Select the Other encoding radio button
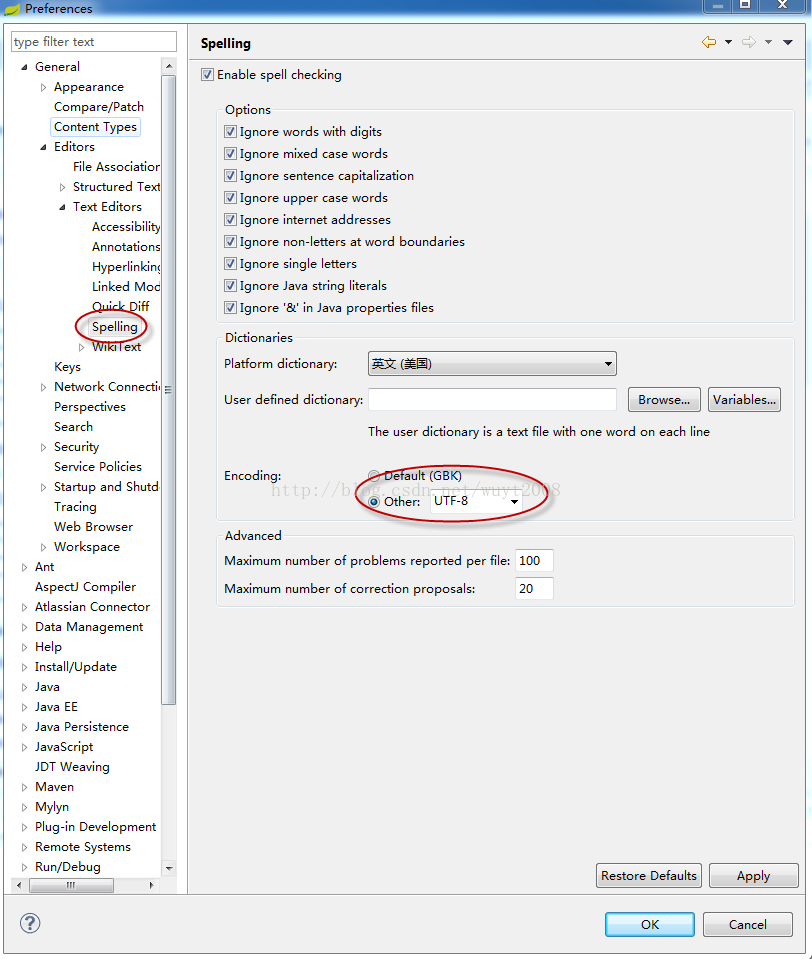Viewport: 812px width, 959px height. tap(374, 502)
